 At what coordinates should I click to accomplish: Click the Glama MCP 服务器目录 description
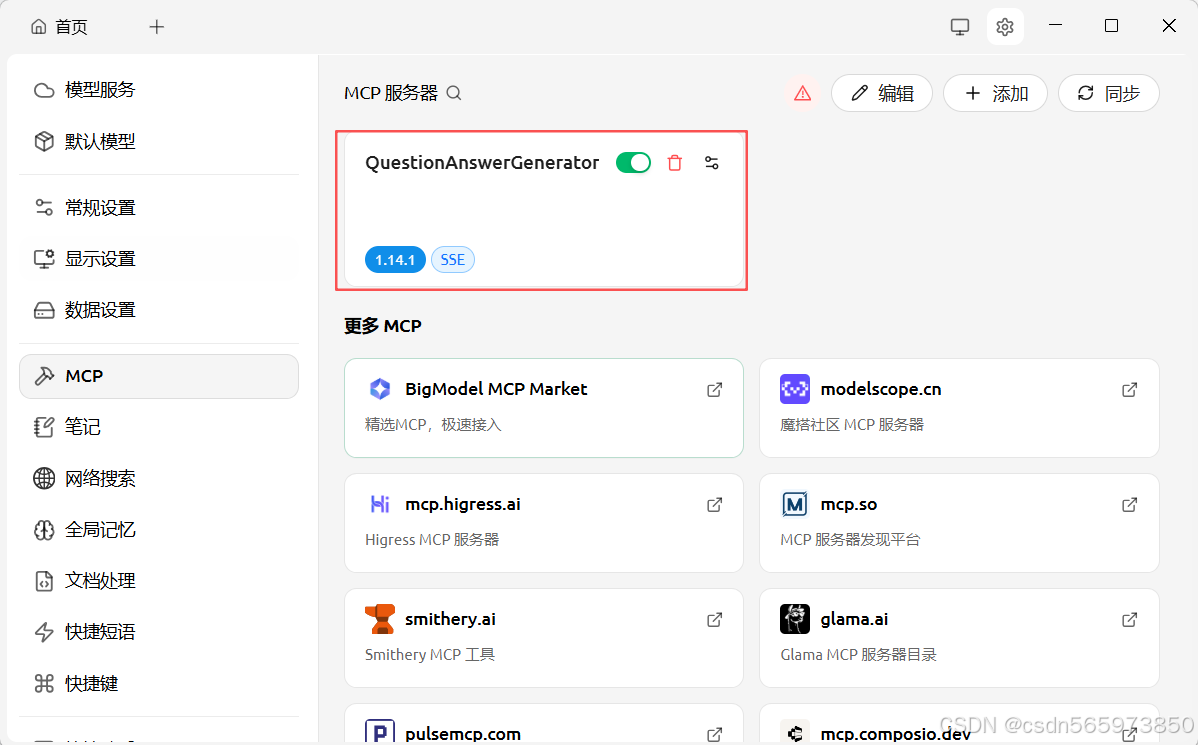click(858, 655)
